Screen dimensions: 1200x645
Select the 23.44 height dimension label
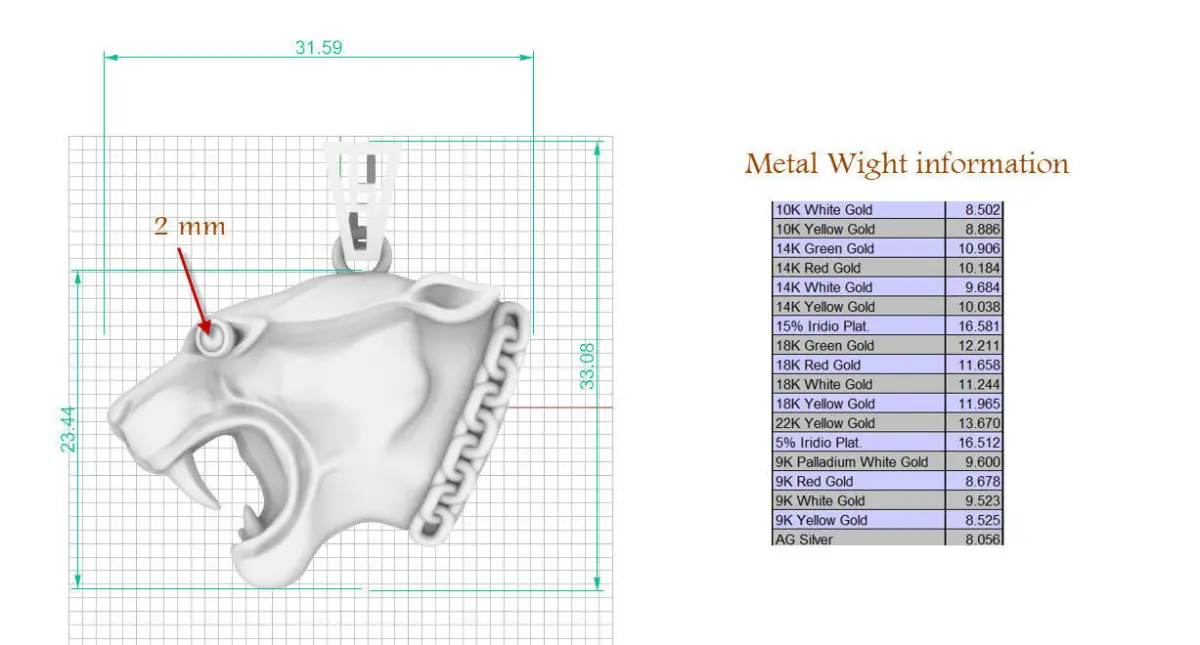pos(69,429)
